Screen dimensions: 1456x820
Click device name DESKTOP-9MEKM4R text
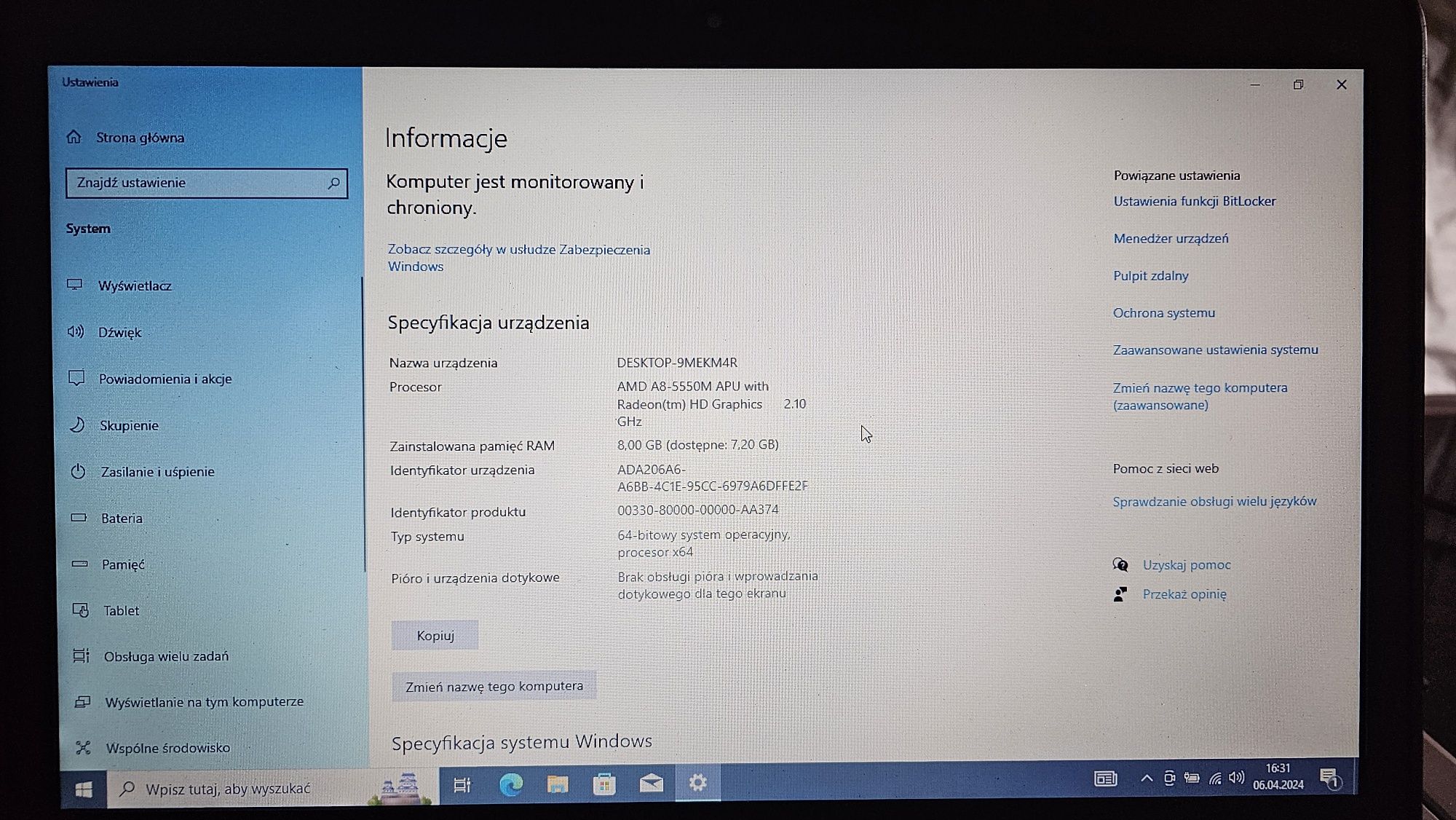pyautogui.click(x=677, y=363)
